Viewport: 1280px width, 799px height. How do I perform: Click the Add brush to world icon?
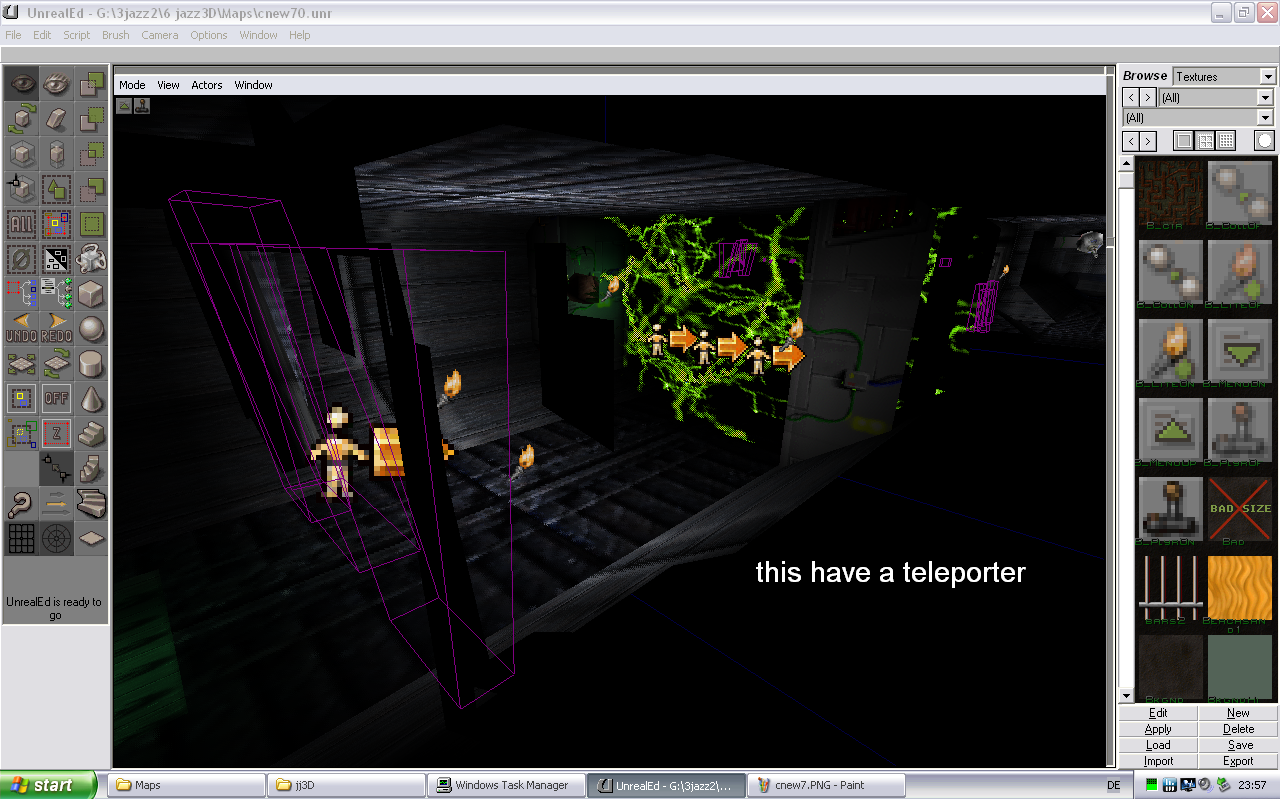coord(91,85)
